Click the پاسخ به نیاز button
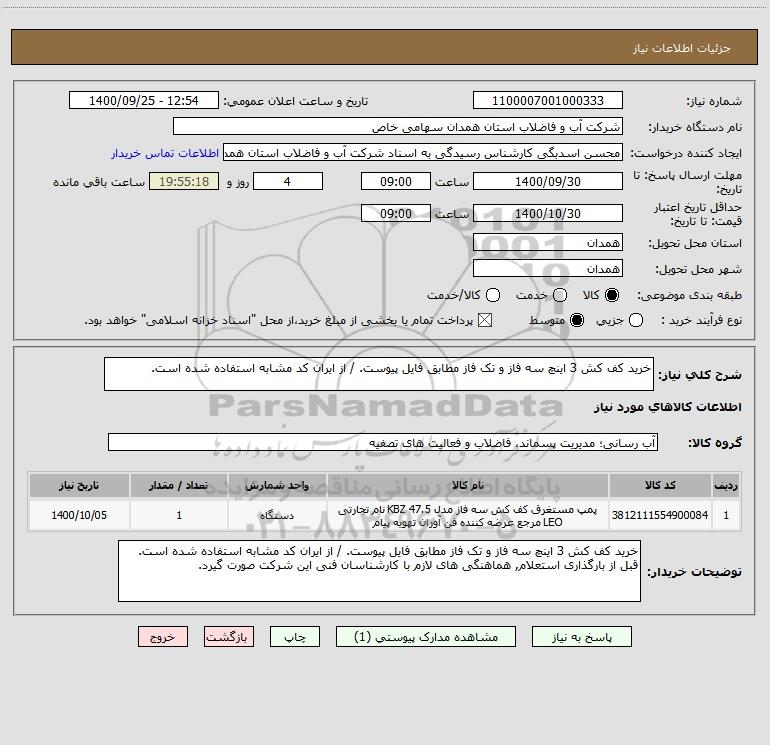This screenshot has width=770, height=745. (581, 637)
